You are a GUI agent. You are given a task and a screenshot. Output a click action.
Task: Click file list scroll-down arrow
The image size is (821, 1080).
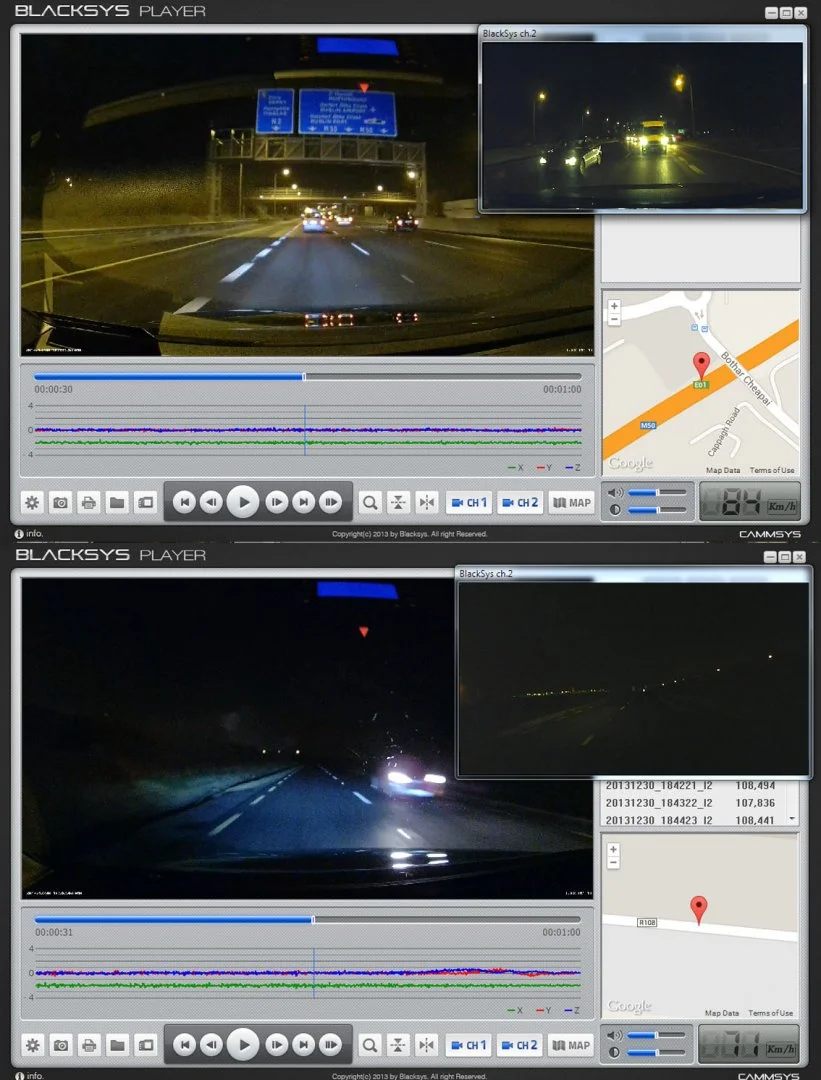793,819
